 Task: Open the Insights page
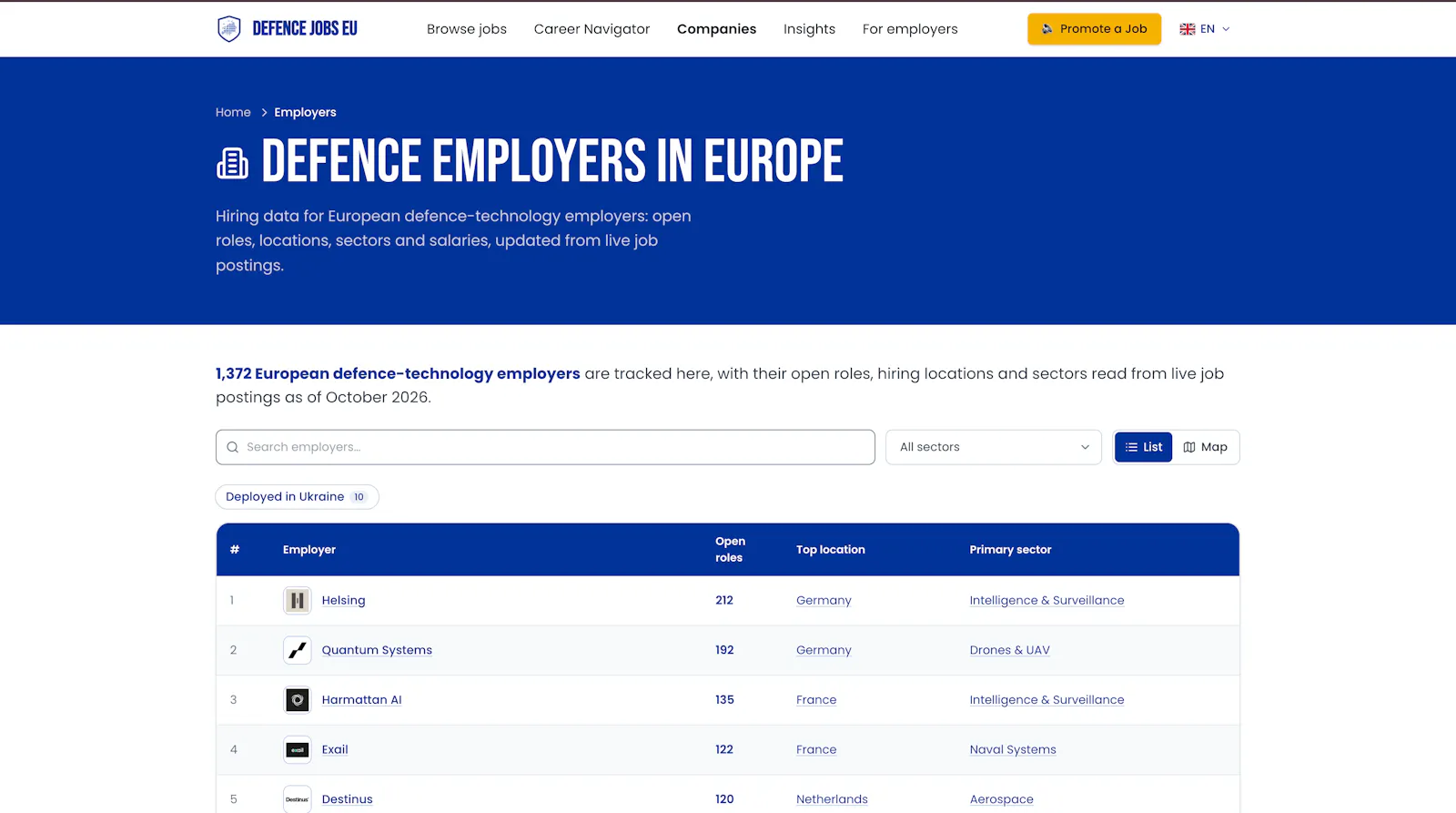point(810,29)
